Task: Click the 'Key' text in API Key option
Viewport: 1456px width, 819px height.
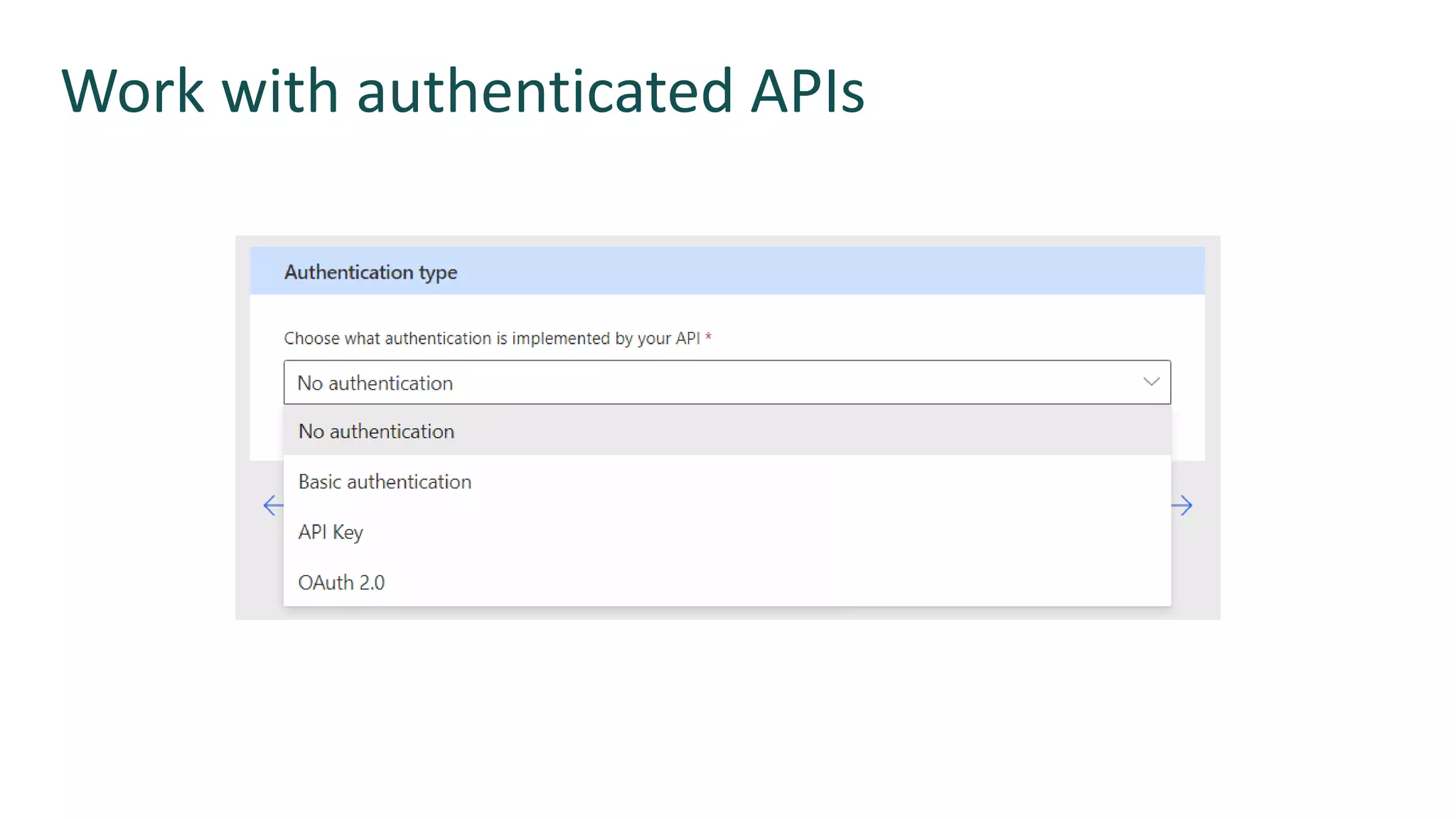Action: pyautogui.click(x=348, y=532)
